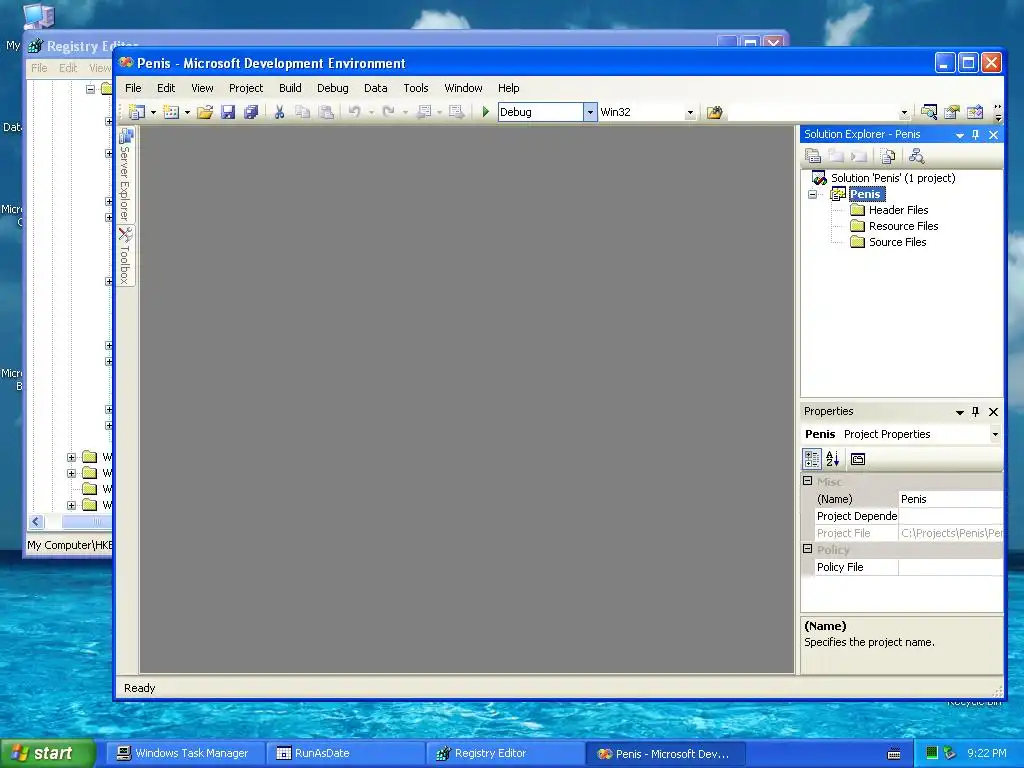This screenshot has width=1024, height=768.
Task: Click the Properties Window toolbar icon
Action: coord(952,112)
